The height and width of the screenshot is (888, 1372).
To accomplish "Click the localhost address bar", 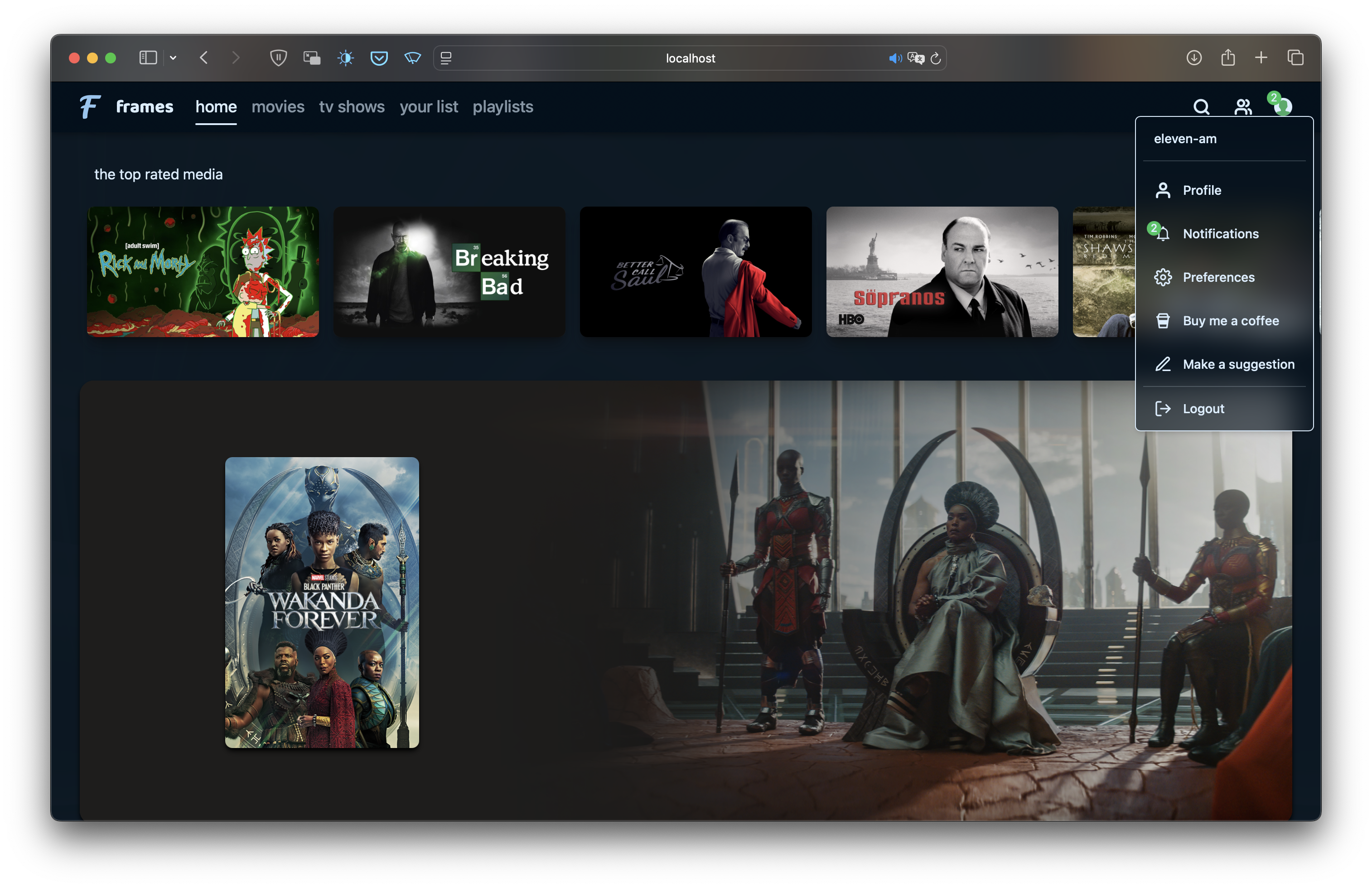I will (x=690, y=58).
